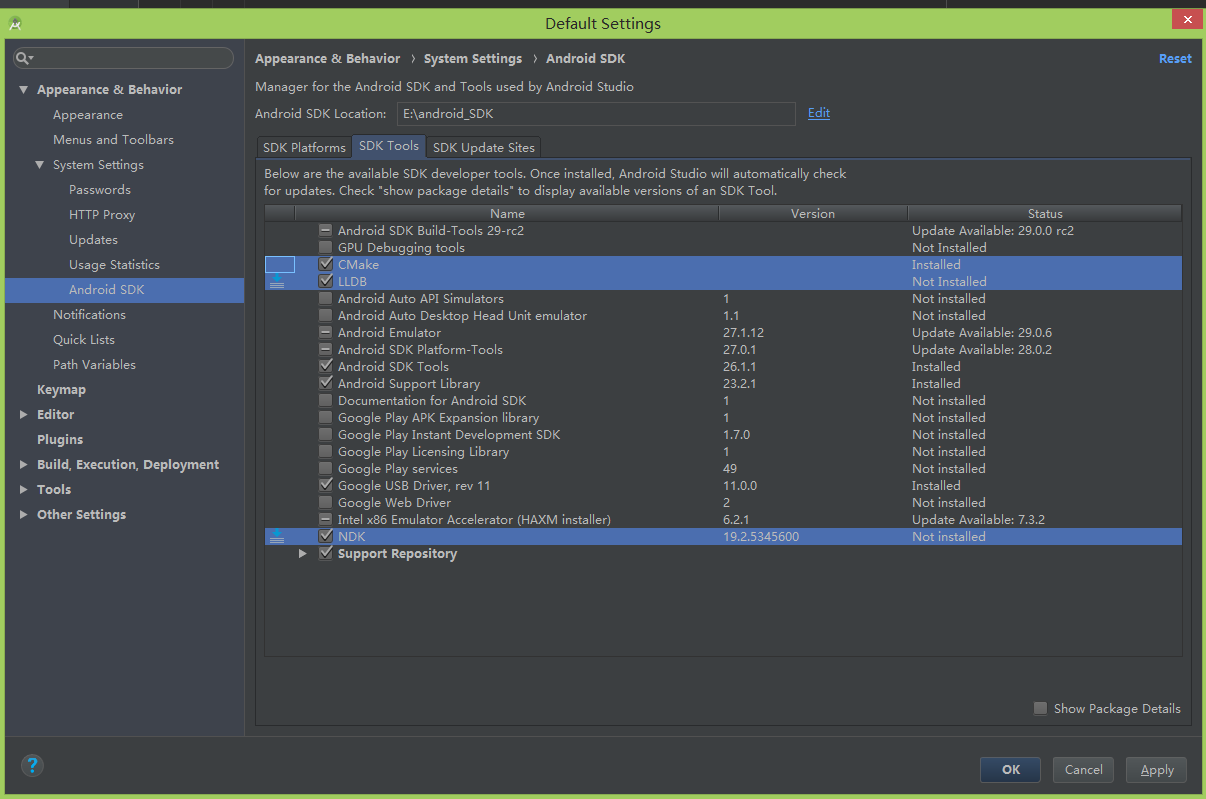Open the Path Variables settings page
This screenshot has width=1206, height=799.
coord(94,365)
